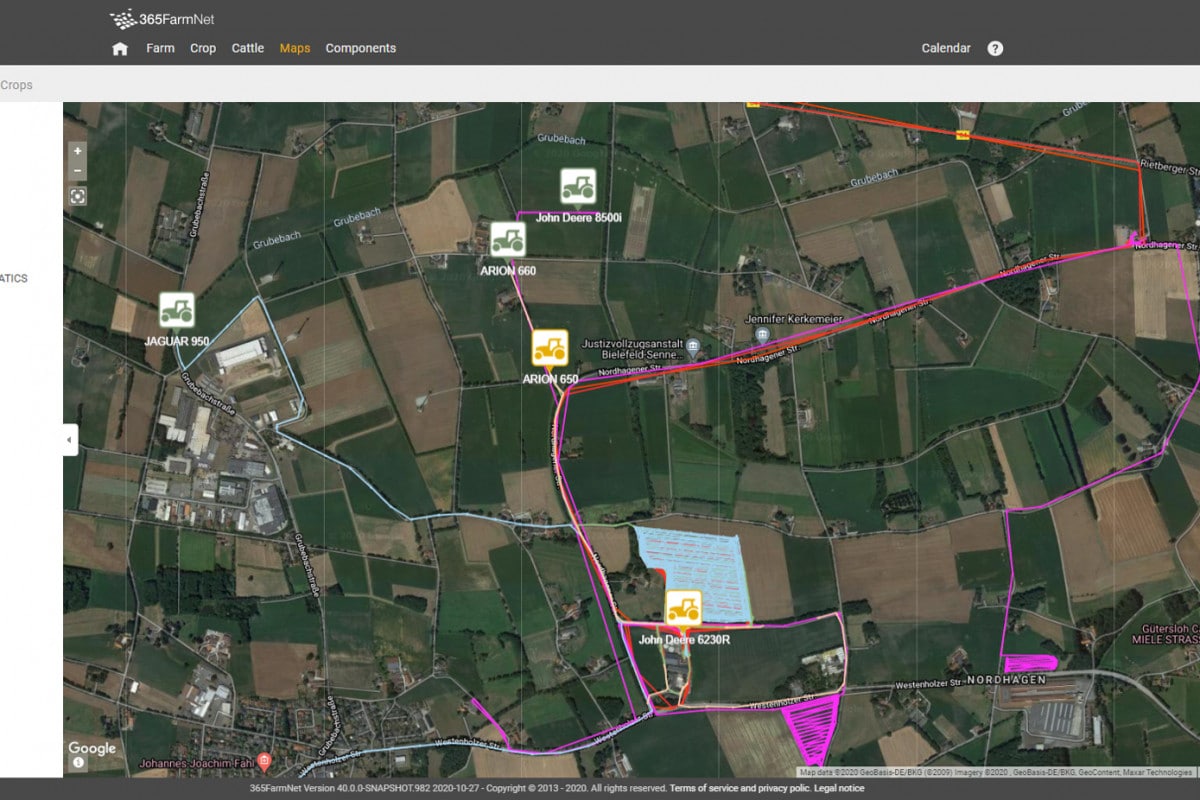Click the map info icon below Google
Screen dimensions: 1200x800
[x=78, y=764]
